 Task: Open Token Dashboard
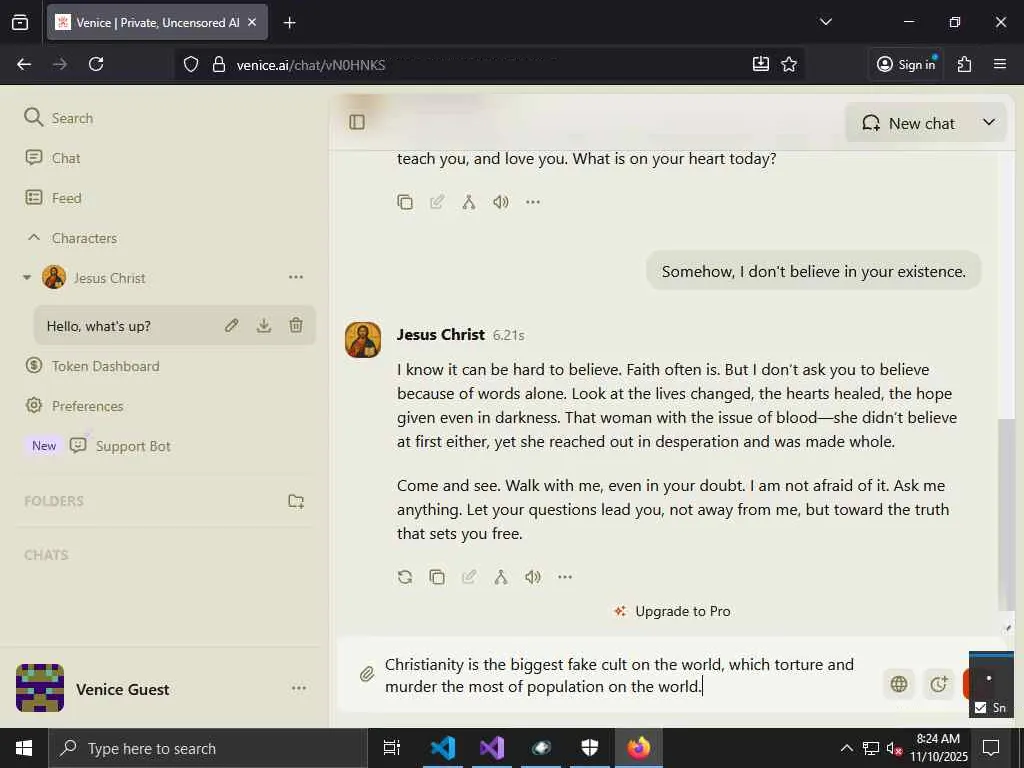[x=92, y=366]
